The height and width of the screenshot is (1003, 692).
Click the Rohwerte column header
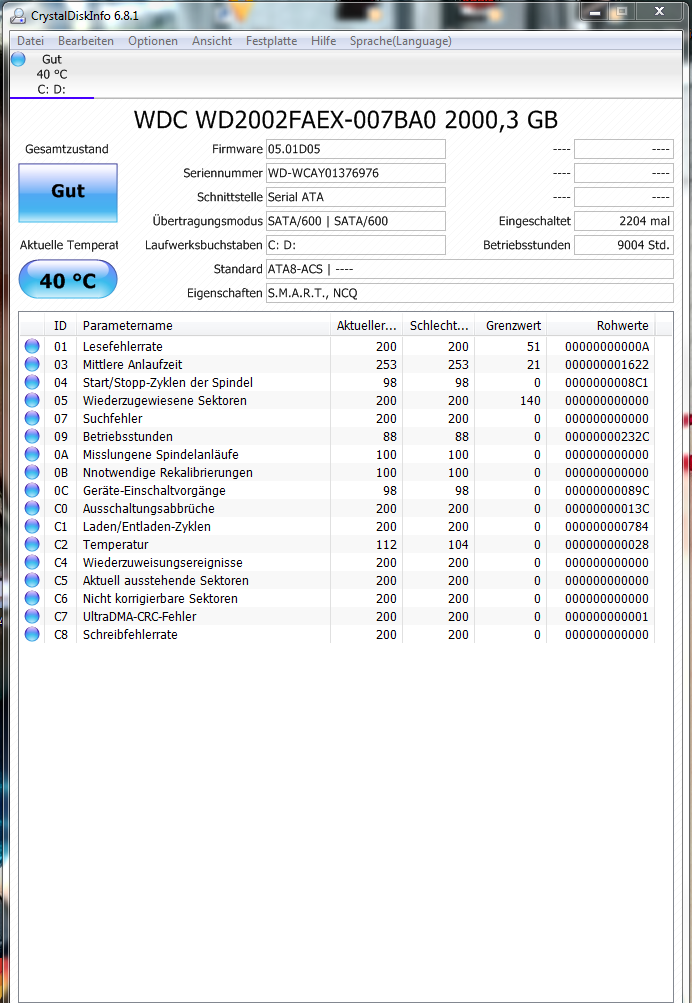point(601,326)
